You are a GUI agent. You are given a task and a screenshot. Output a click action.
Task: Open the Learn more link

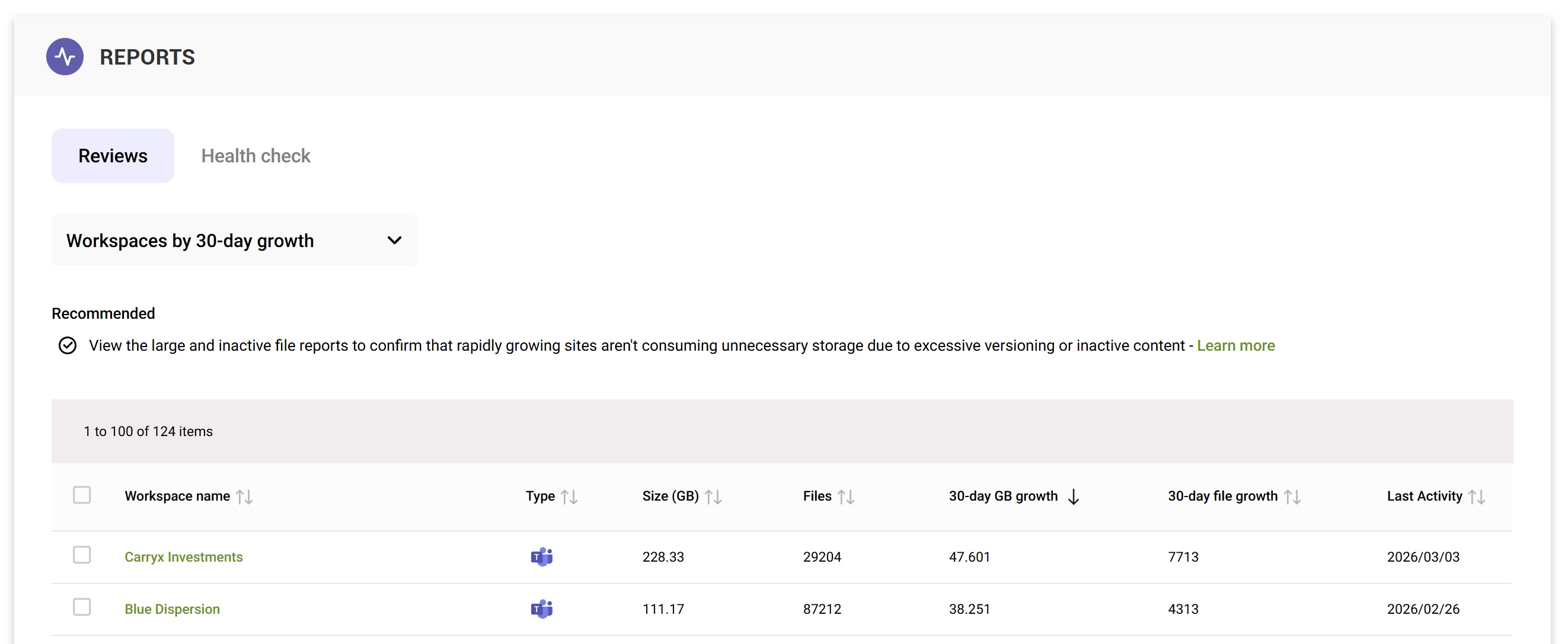click(x=1235, y=345)
